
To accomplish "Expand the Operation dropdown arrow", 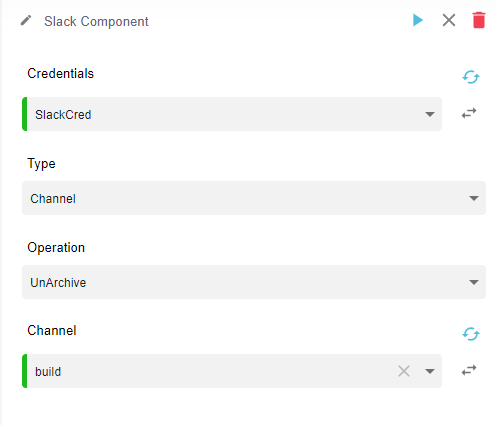I will tap(474, 282).
